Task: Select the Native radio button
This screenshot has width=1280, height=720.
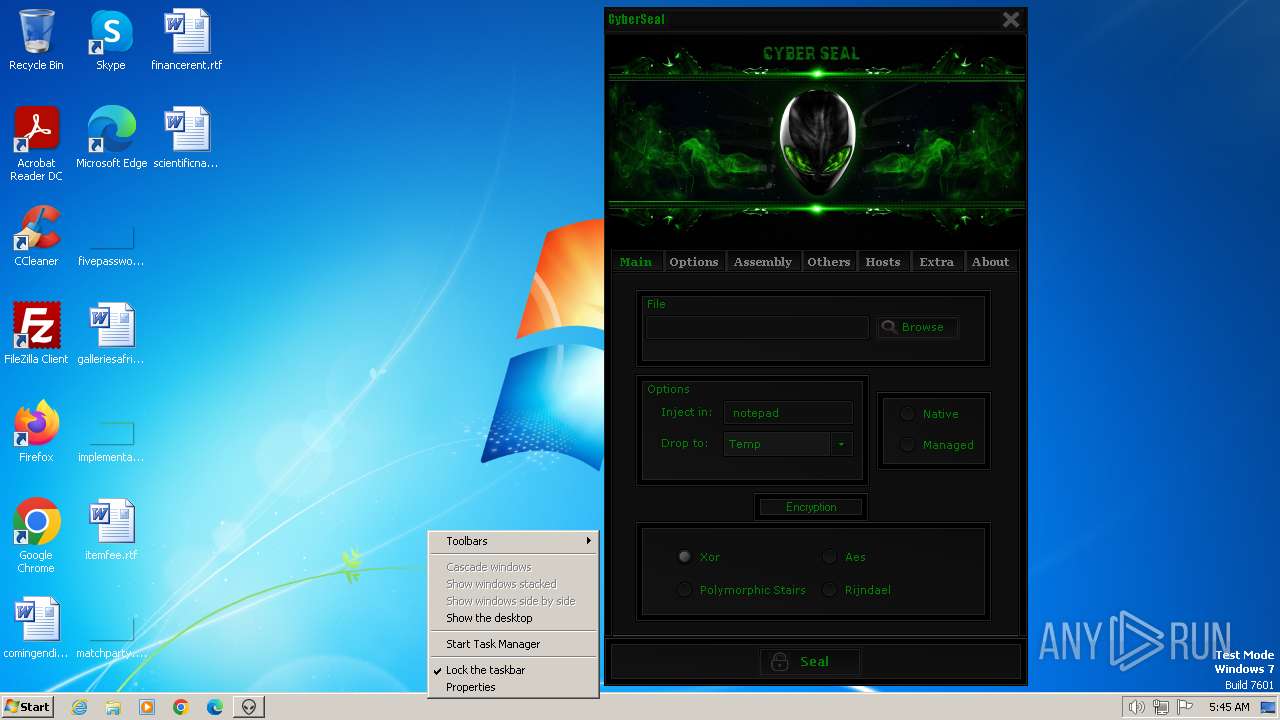Action: 907,414
